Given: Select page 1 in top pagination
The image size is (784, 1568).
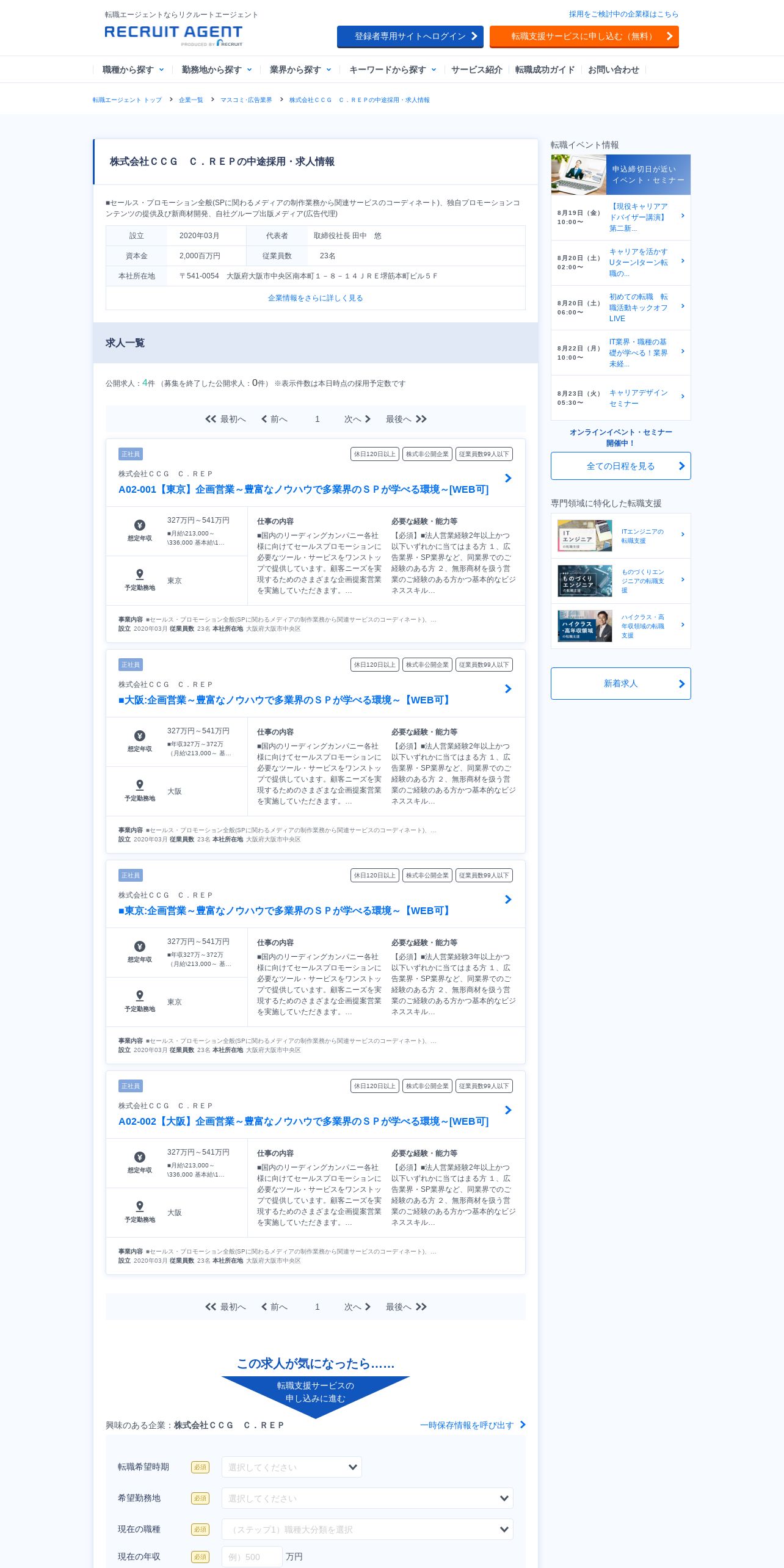Looking at the screenshot, I should [318, 419].
